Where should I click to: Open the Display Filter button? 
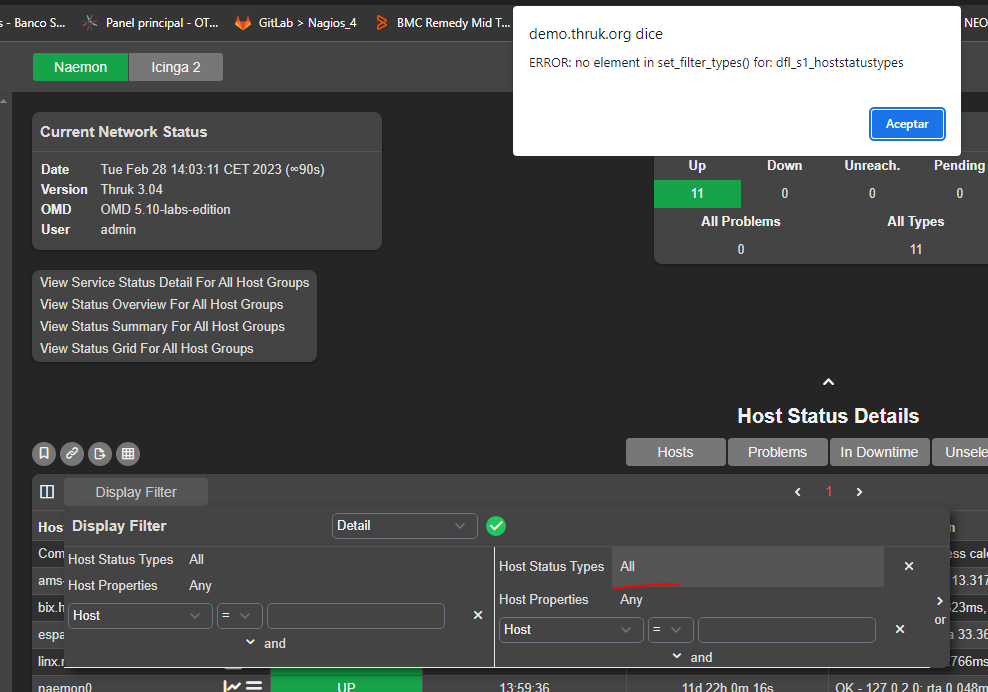(136, 492)
